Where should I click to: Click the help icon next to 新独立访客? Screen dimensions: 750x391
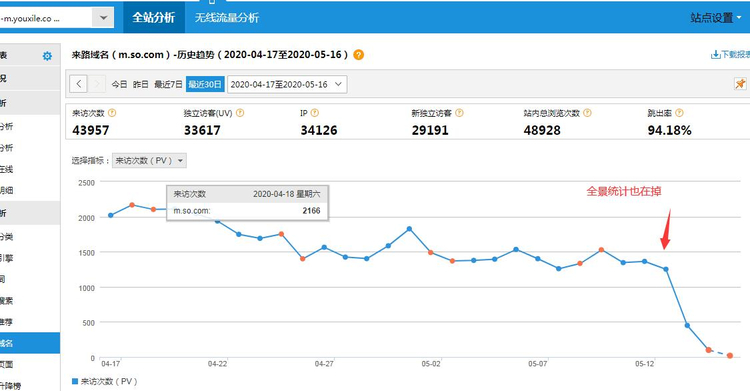(459, 113)
